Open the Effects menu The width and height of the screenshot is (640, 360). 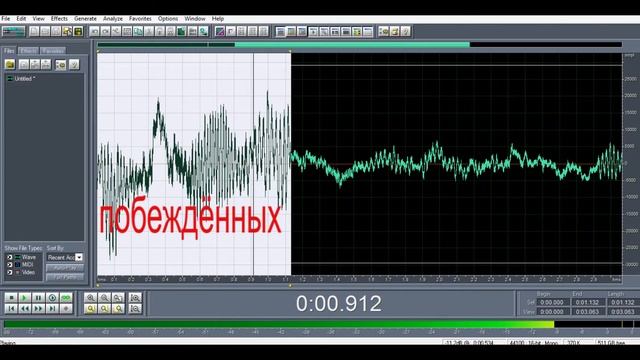59,18
